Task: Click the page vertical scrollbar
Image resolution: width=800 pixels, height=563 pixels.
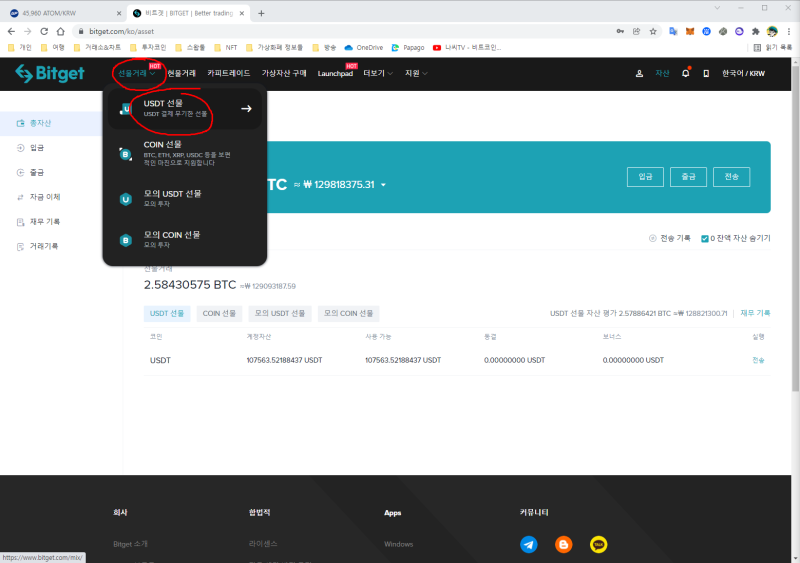Action: coord(795,230)
